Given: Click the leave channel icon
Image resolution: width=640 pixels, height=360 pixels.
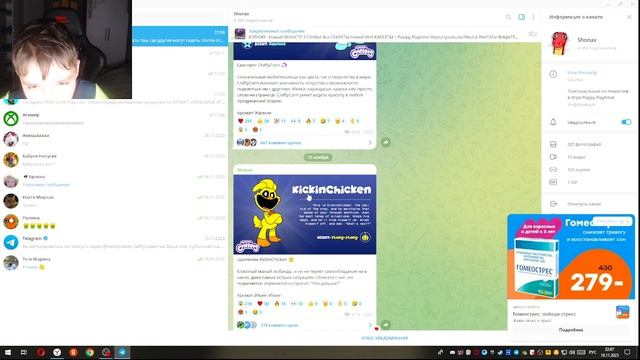Looking at the screenshot, I should tap(553, 204).
